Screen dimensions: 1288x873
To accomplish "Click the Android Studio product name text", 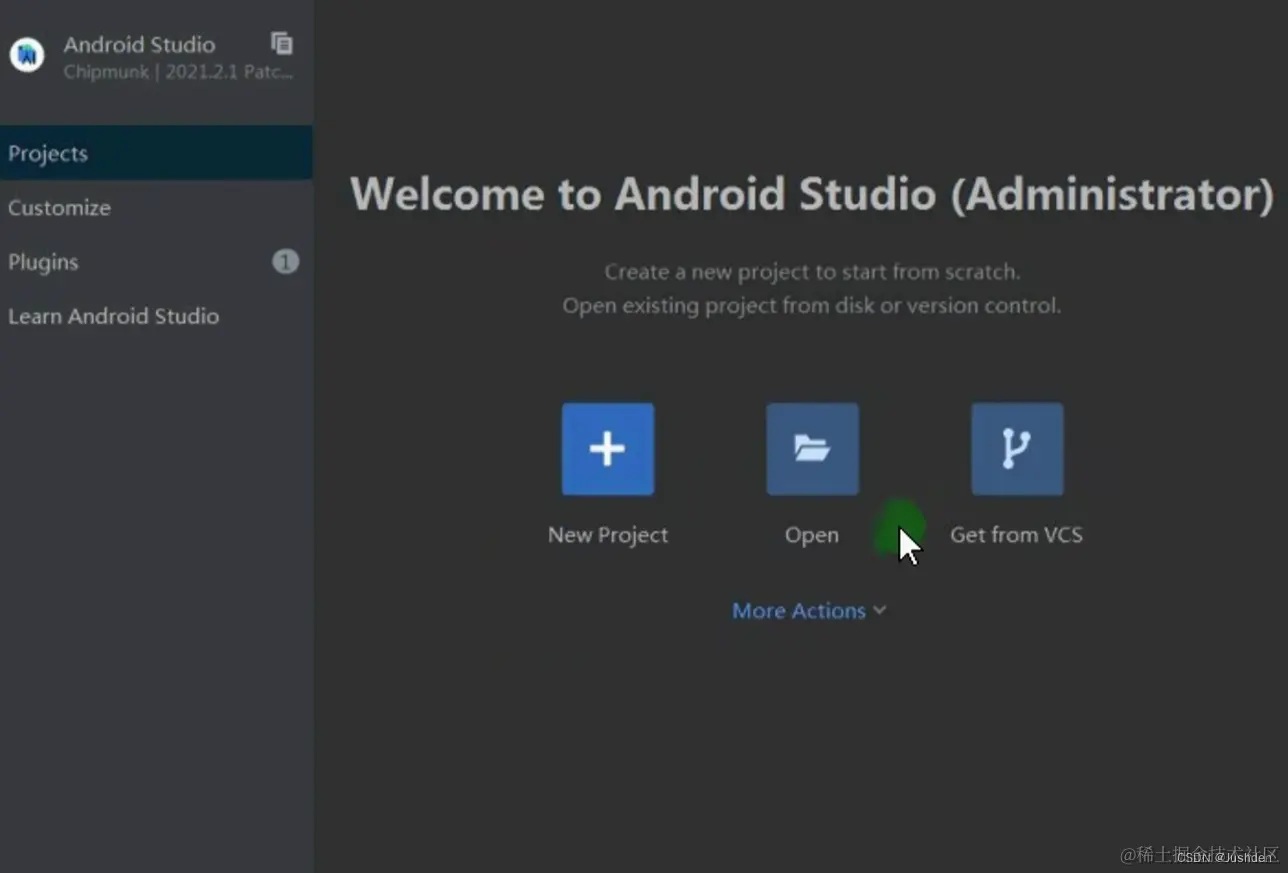I will tap(139, 45).
